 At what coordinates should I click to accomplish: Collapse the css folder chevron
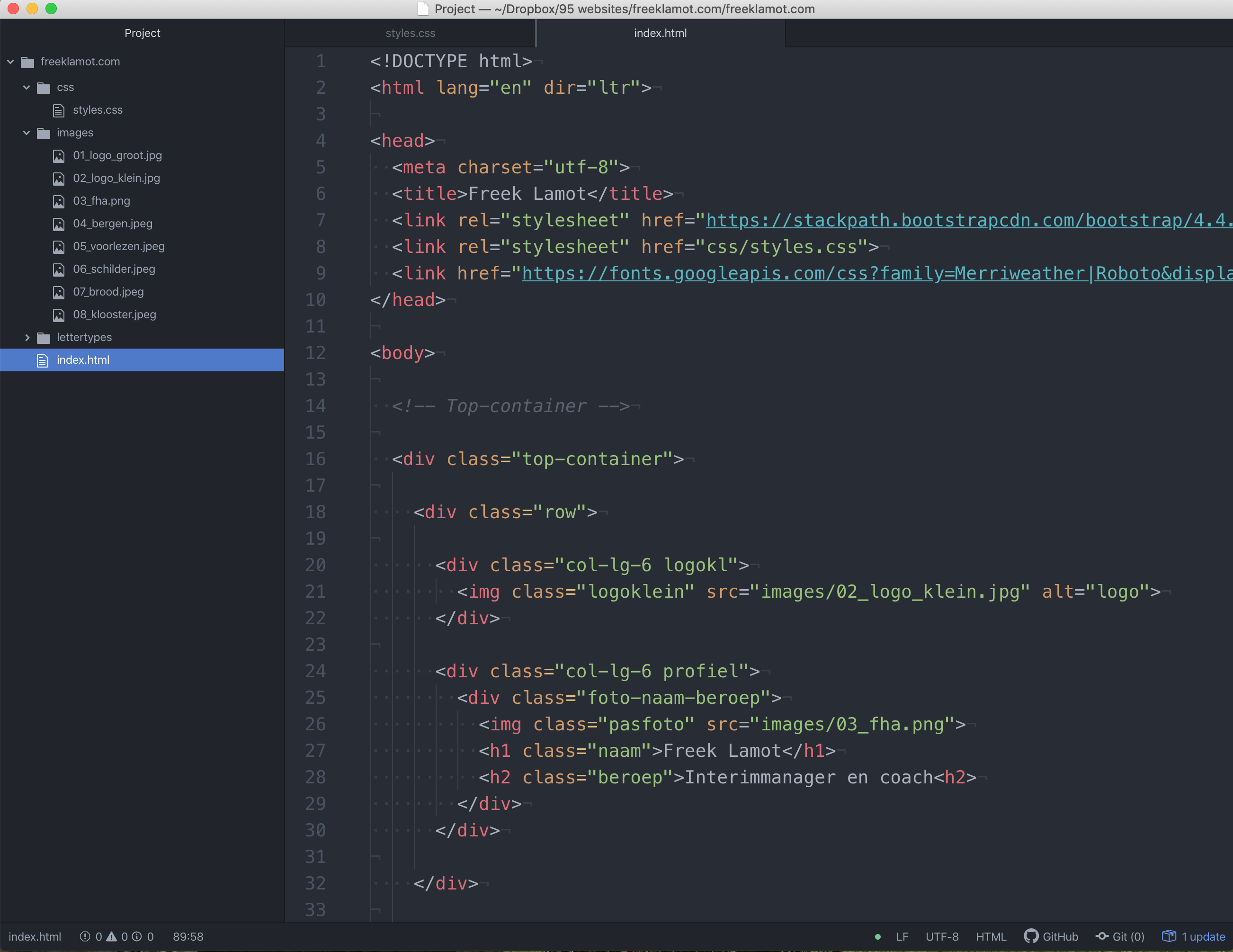pyautogui.click(x=27, y=87)
